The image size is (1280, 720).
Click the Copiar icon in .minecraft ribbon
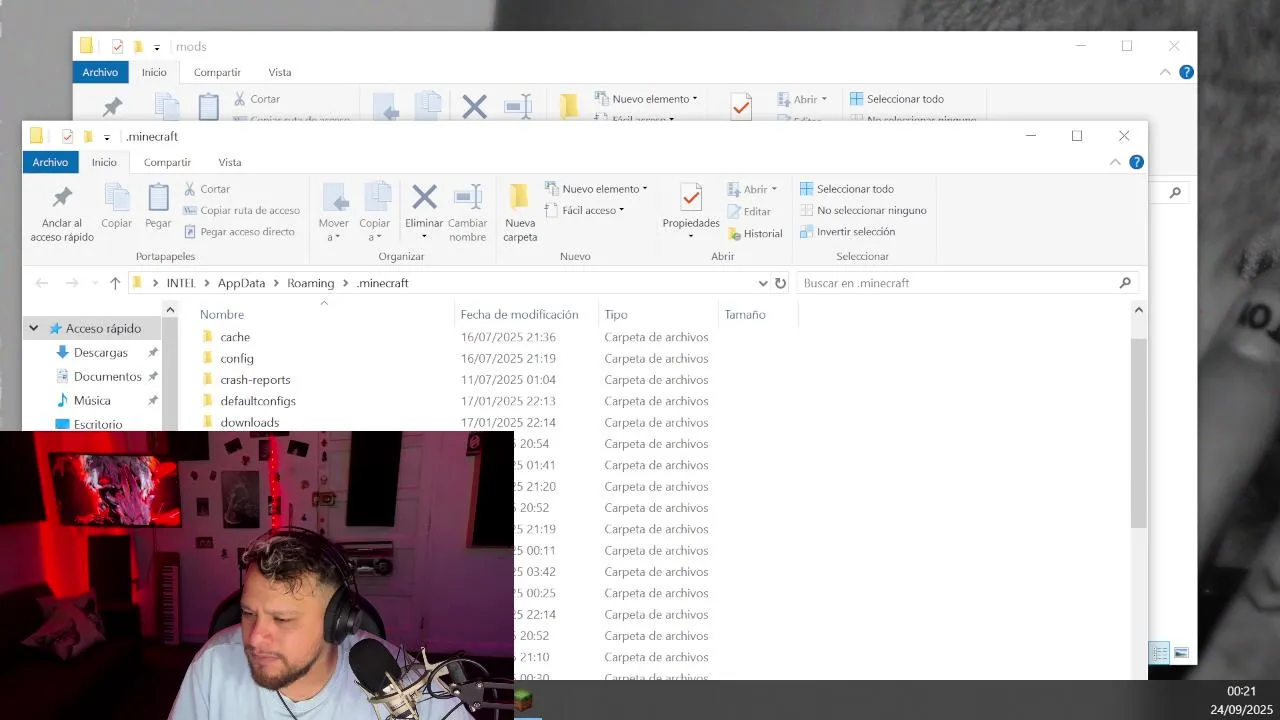[117, 197]
